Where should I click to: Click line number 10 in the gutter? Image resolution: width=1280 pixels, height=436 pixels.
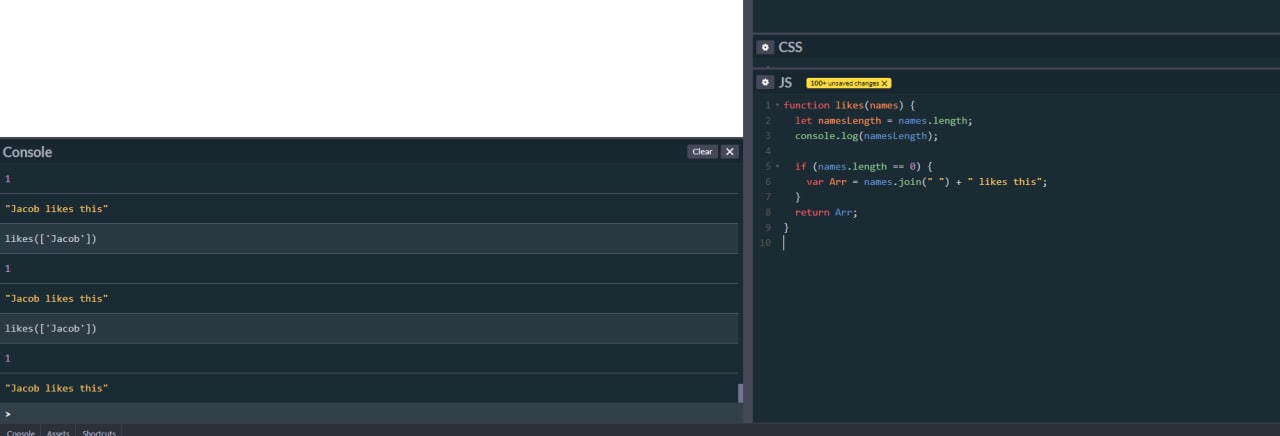766,243
